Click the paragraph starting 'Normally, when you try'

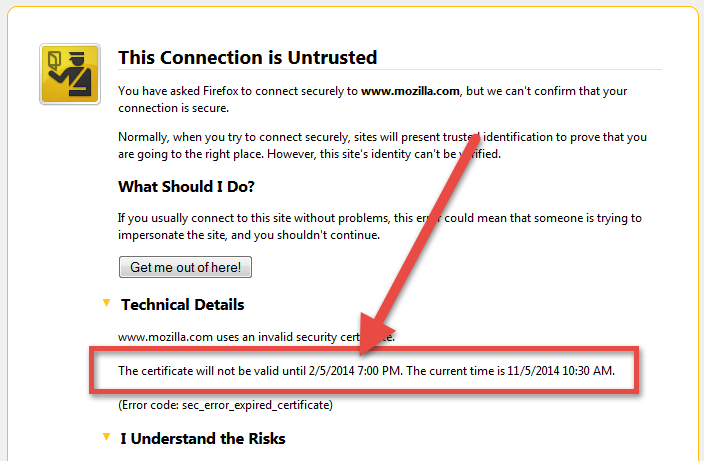coord(382,145)
